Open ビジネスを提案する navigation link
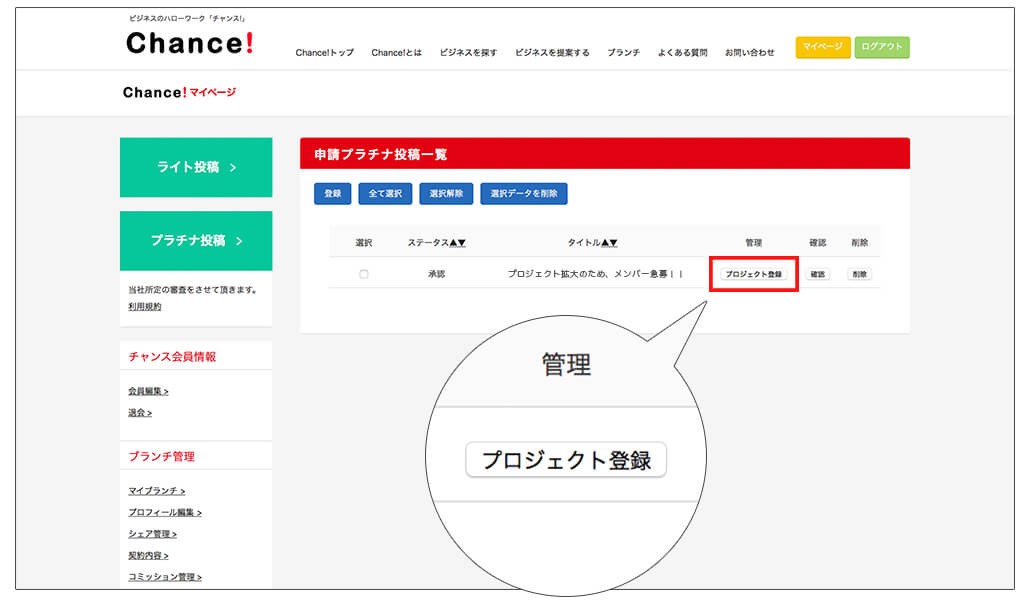Image resolution: width=1032 pixels, height=603 pixels. click(x=552, y=53)
